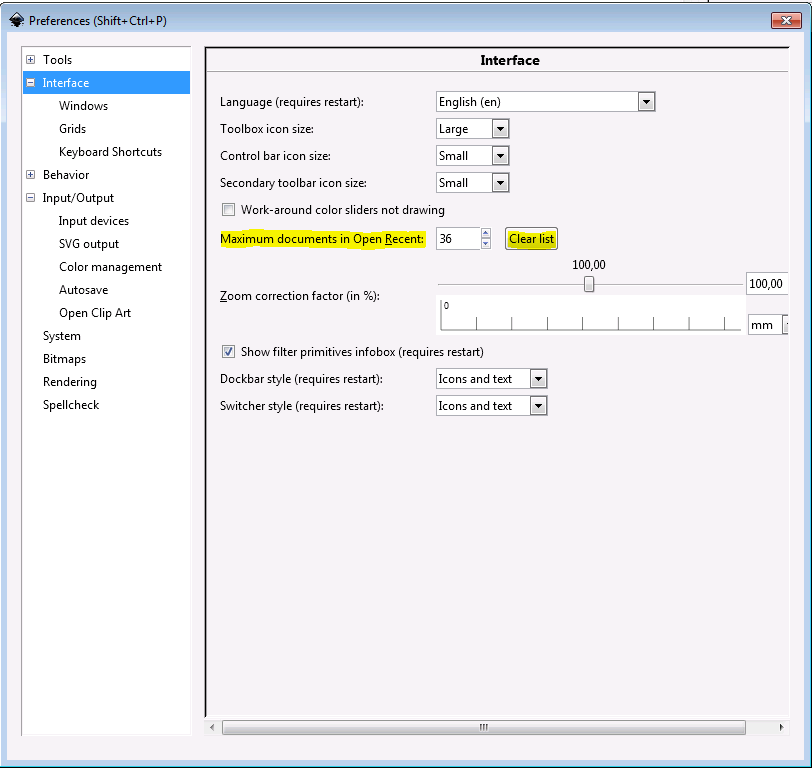Uncheck Show filter primitives infobox
This screenshot has width=812, height=768.
[228, 352]
